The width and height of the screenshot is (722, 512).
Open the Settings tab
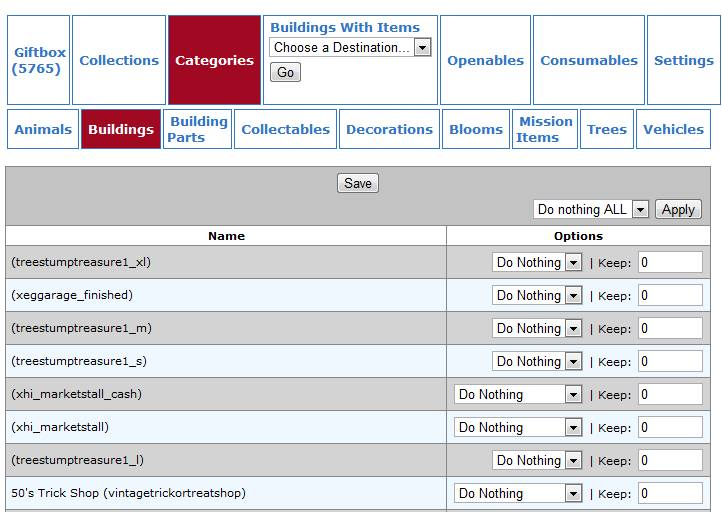(683, 60)
